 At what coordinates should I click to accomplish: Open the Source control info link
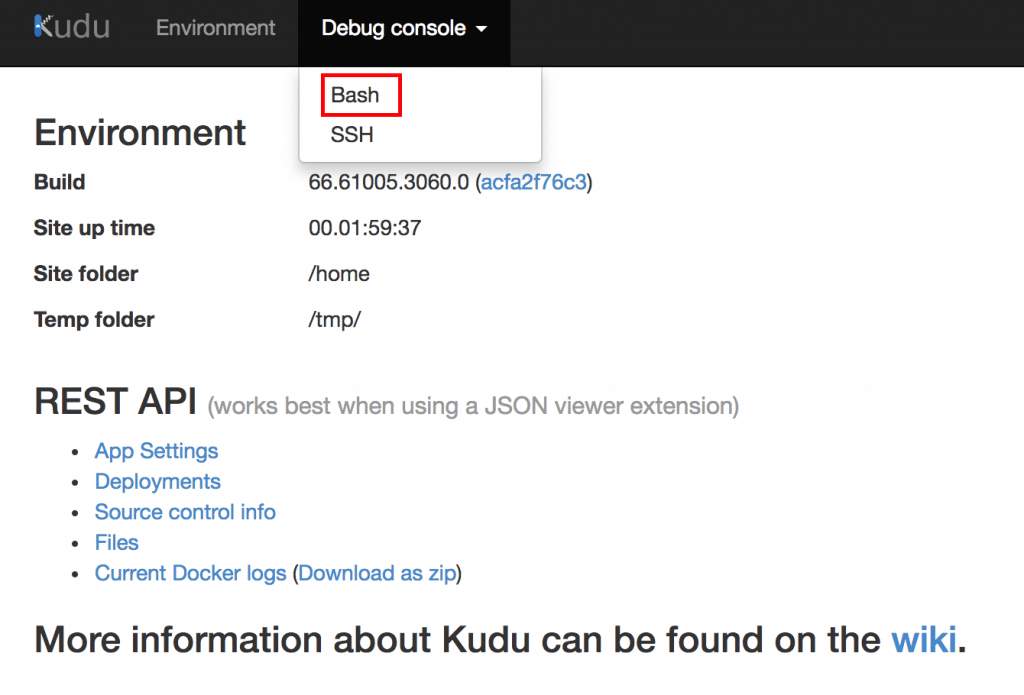tap(185, 512)
